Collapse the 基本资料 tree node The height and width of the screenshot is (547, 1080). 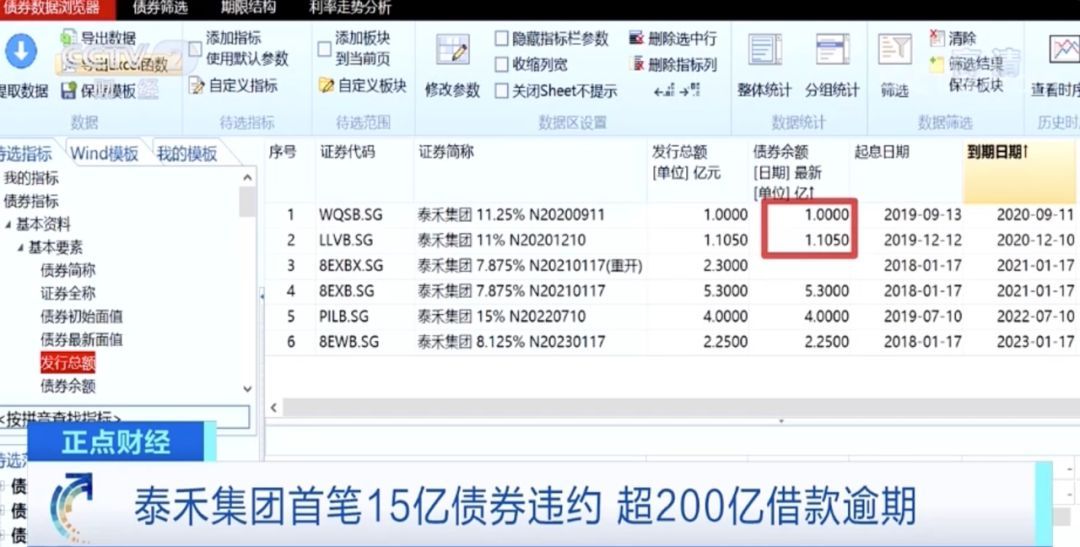point(8,224)
